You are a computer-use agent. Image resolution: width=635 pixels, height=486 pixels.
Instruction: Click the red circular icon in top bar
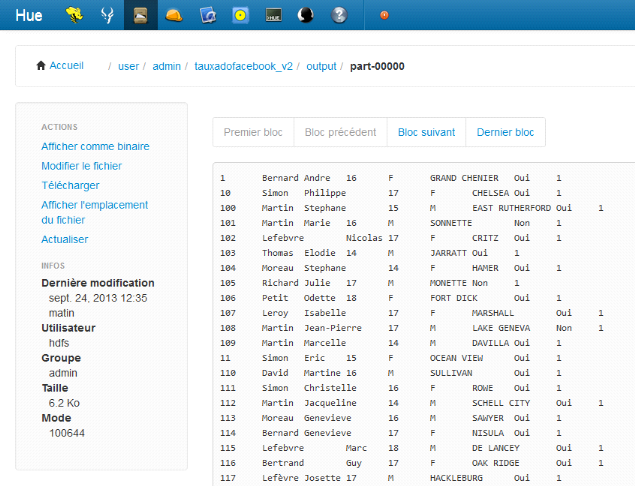(x=384, y=15)
